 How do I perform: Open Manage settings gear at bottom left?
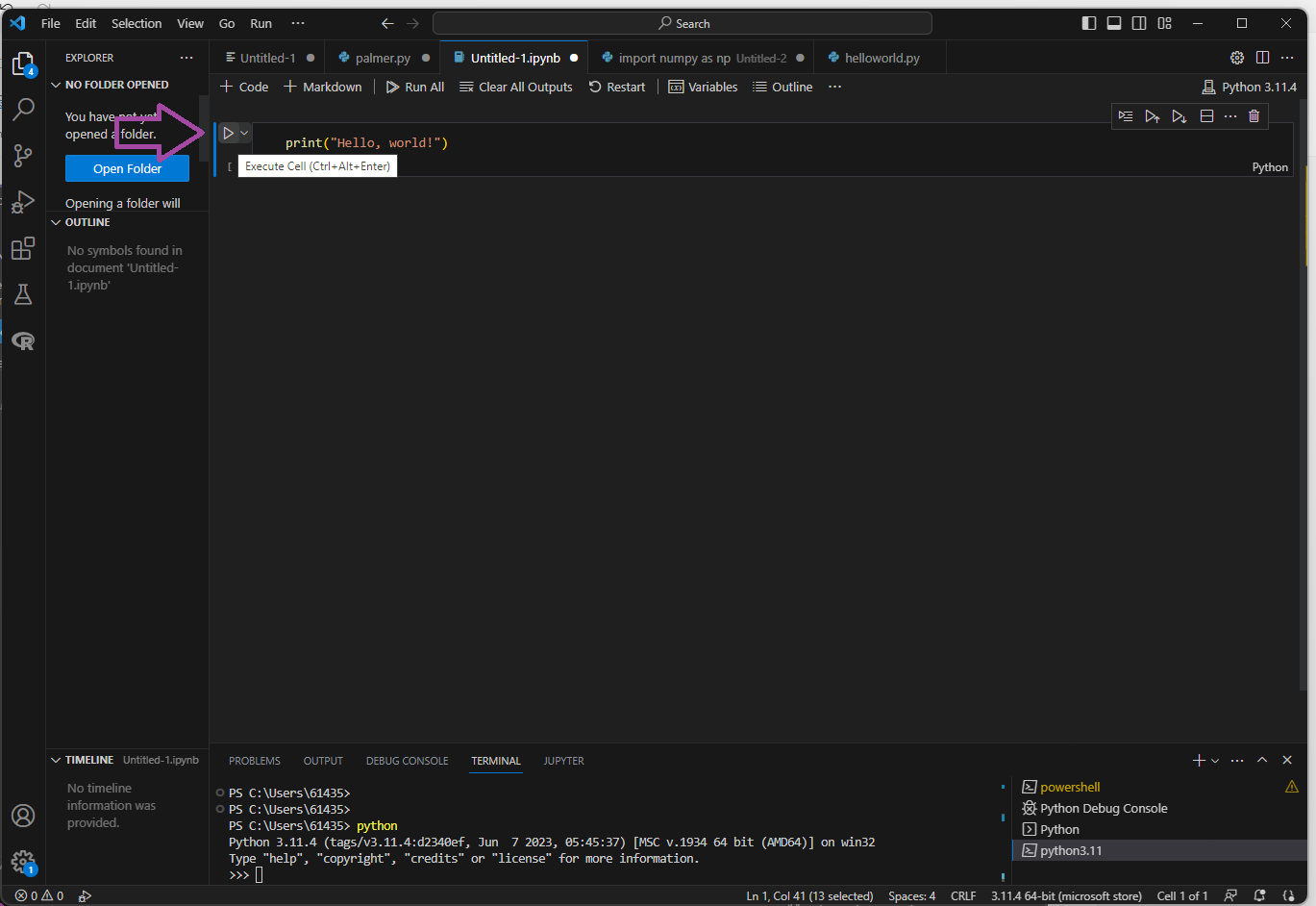click(x=23, y=862)
